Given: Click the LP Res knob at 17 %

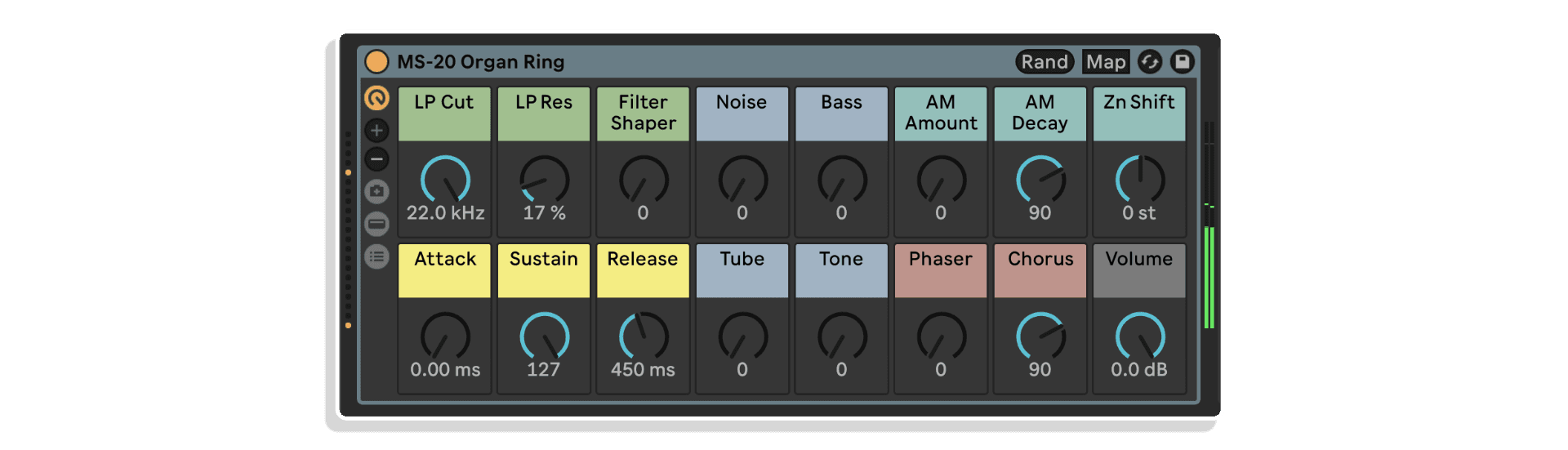Looking at the screenshot, I should click(545, 180).
